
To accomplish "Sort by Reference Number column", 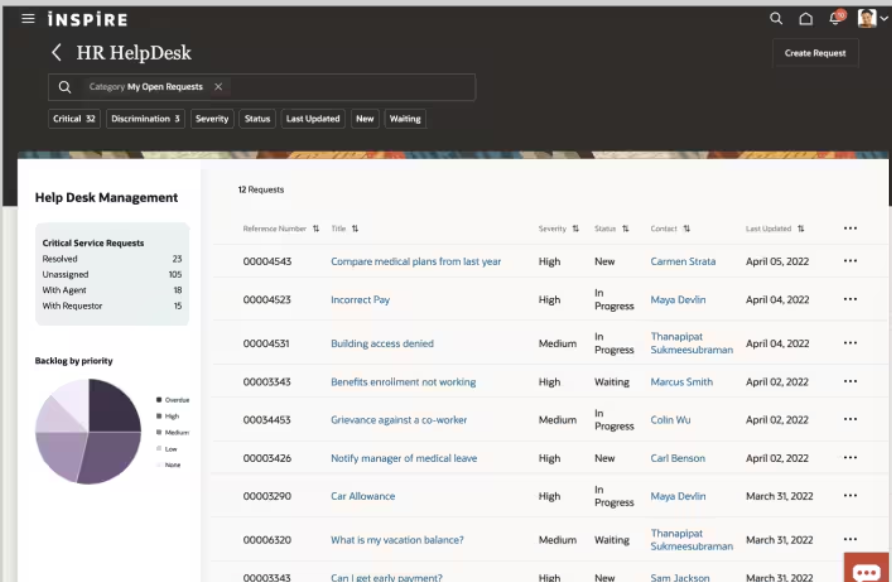I will click(x=316, y=229).
